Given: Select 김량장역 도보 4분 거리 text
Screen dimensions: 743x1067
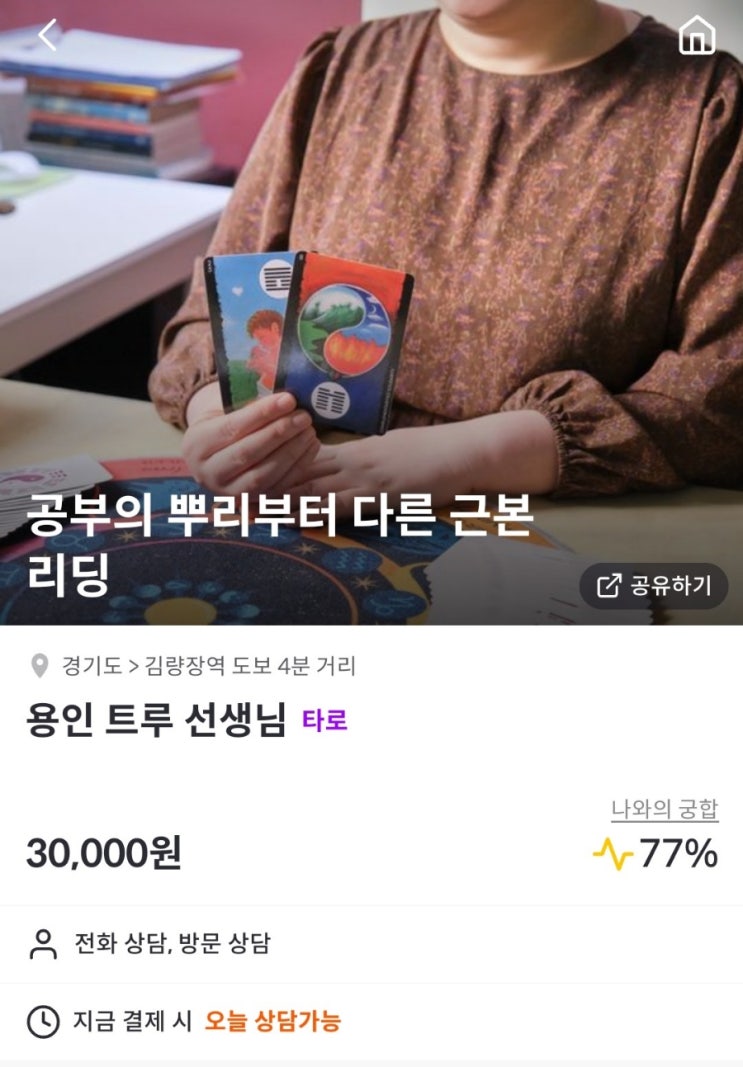Looking at the screenshot, I should [250, 666].
